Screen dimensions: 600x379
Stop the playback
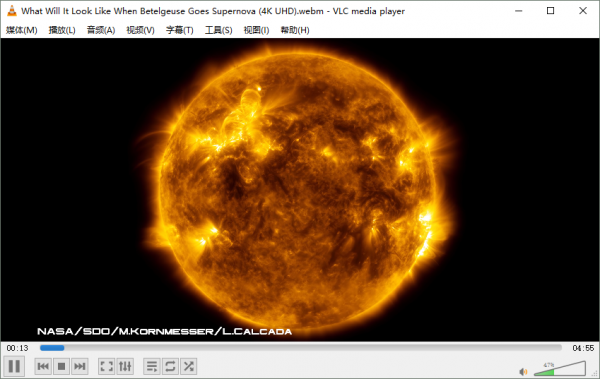61,366
